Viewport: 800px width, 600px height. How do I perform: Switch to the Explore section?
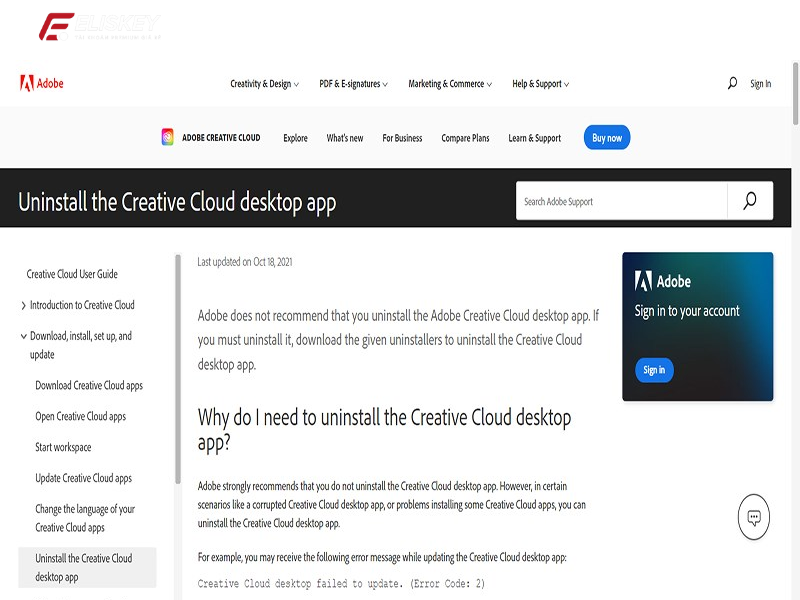pyautogui.click(x=295, y=137)
